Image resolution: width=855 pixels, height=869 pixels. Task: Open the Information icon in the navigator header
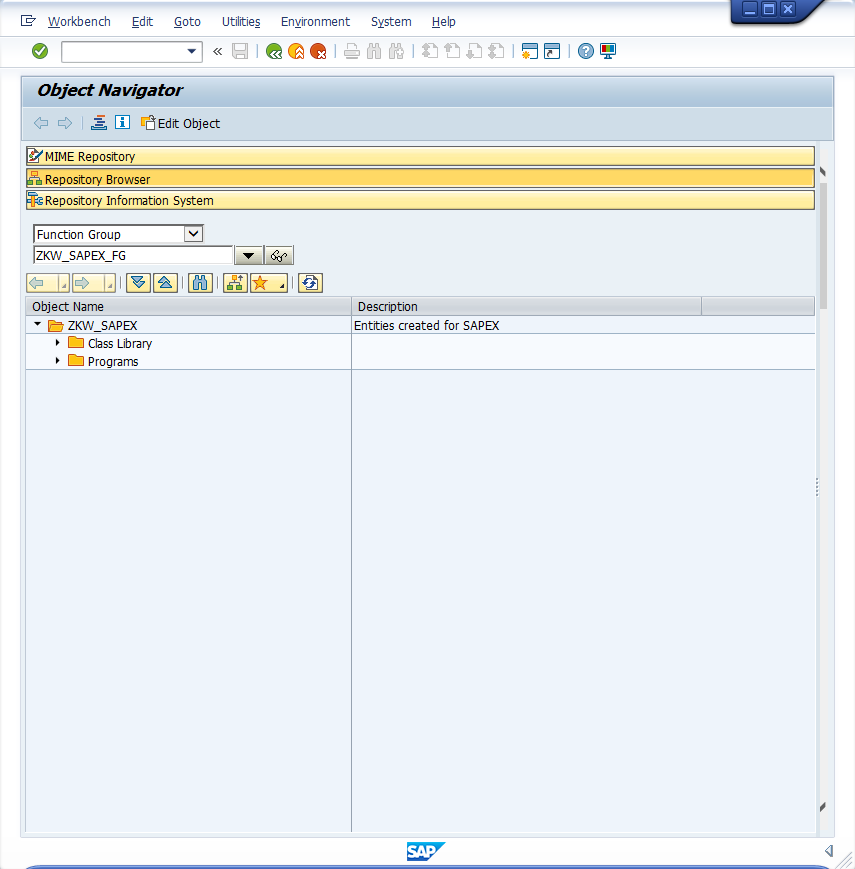(122, 122)
